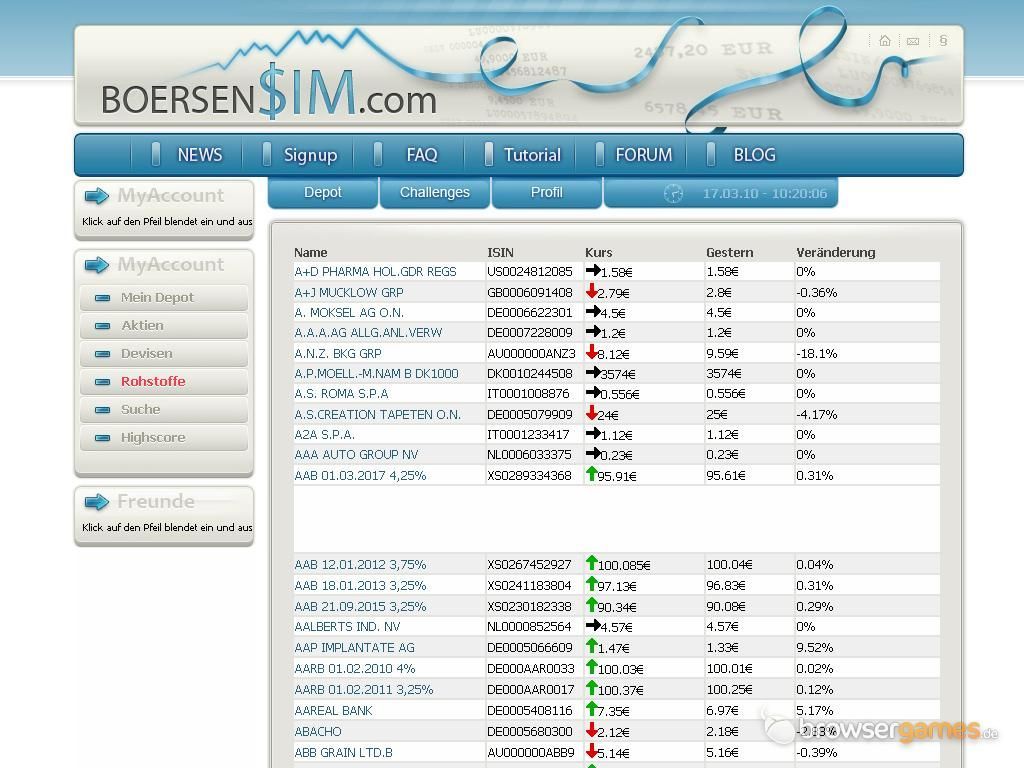Open the FAQ navigation item
The height and width of the screenshot is (768, 1024).
[422, 155]
